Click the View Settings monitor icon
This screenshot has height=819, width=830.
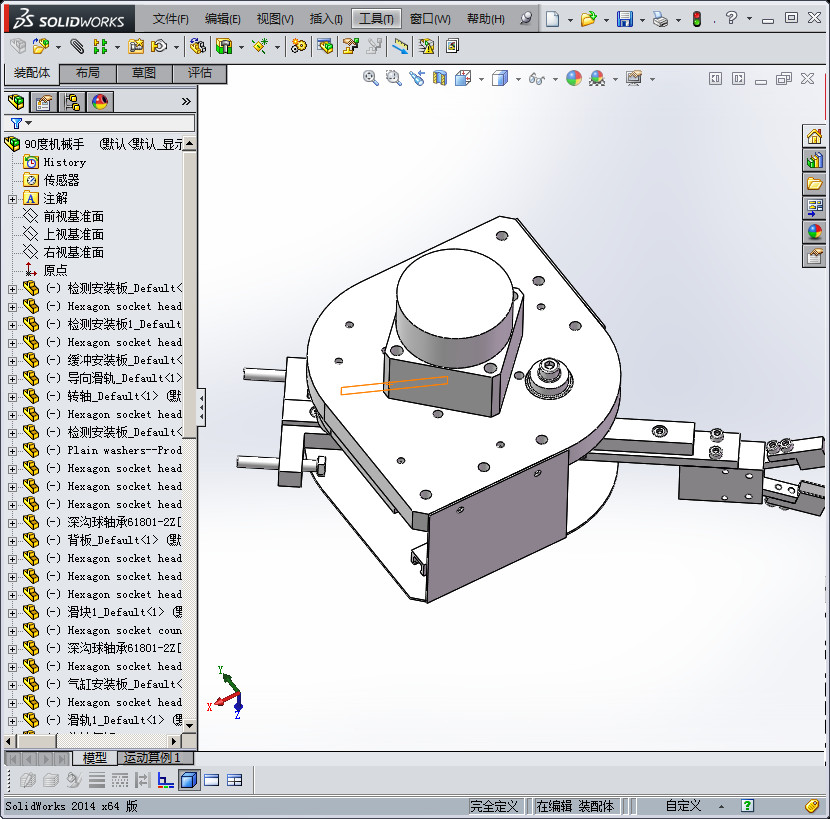coord(634,78)
